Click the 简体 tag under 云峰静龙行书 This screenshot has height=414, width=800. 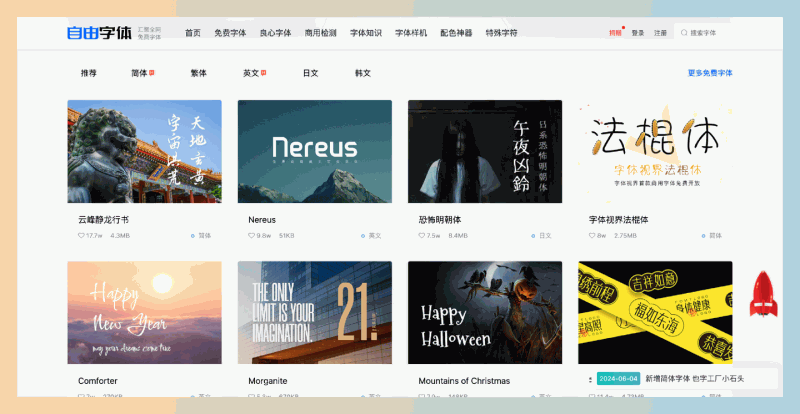coord(205,236)
